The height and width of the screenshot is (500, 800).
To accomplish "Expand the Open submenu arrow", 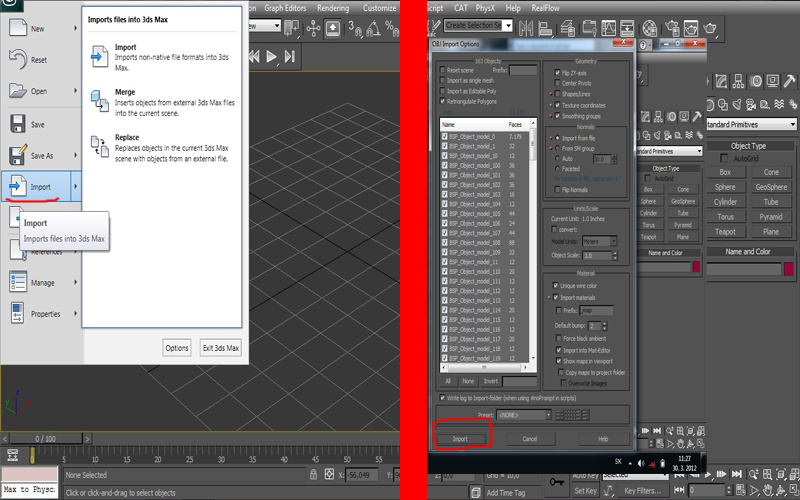I will [x=76, y=91].
